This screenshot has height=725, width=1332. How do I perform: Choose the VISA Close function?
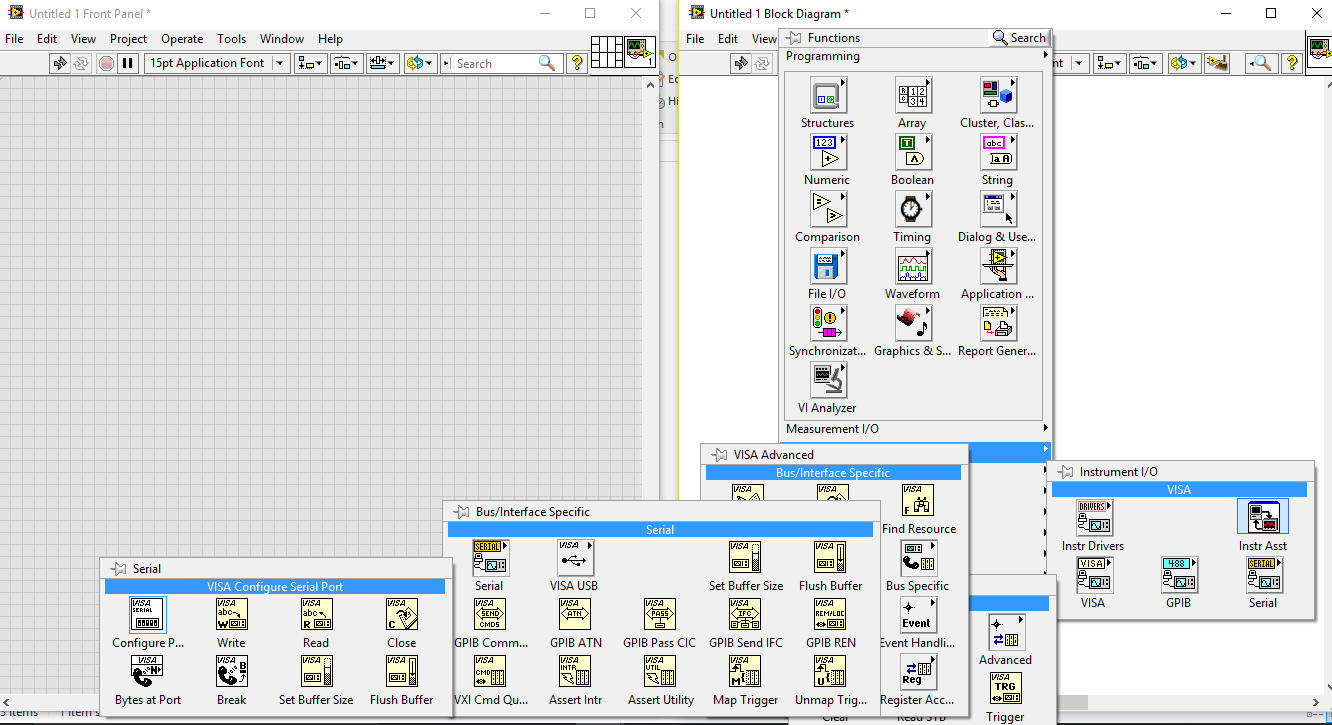(402, 615)
